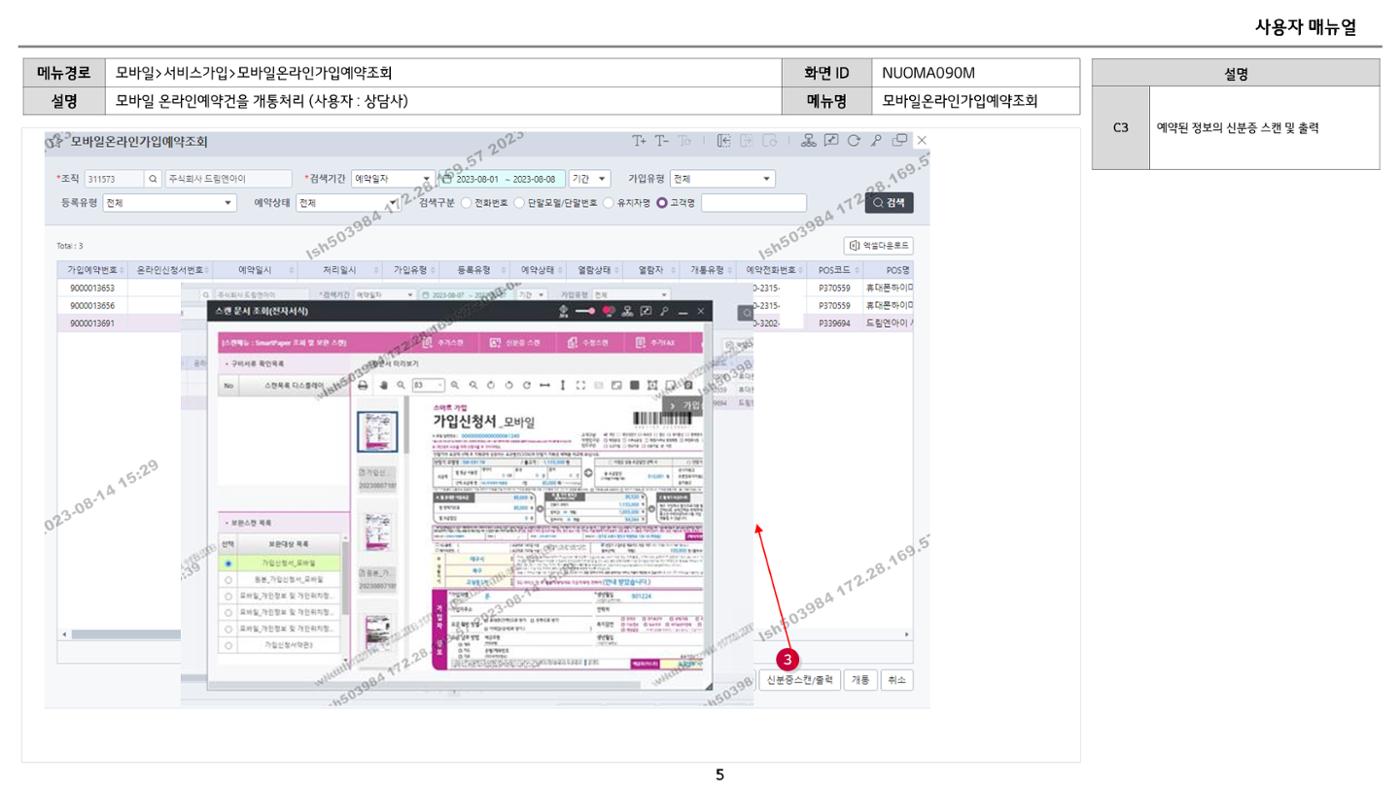Click the organization icon in scan dialog title bar
Screen dimensions: 1400x788
click(626, 312)
